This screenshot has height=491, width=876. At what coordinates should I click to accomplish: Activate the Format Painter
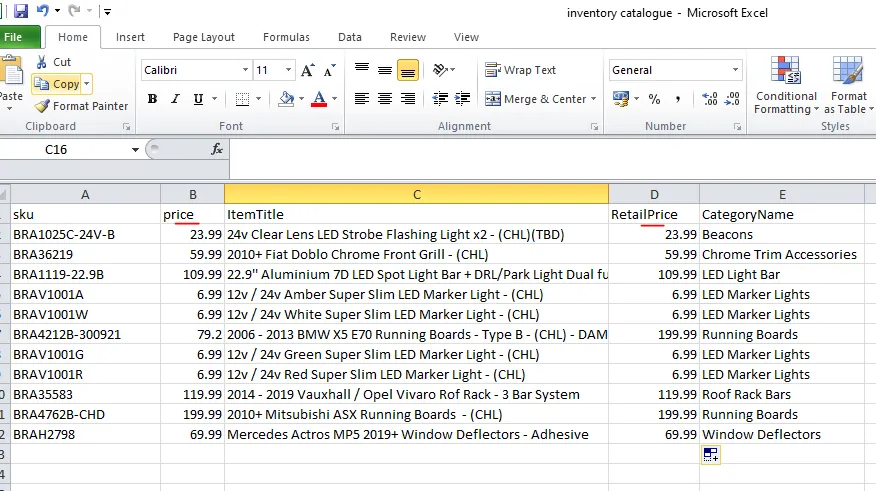(81, 106)
